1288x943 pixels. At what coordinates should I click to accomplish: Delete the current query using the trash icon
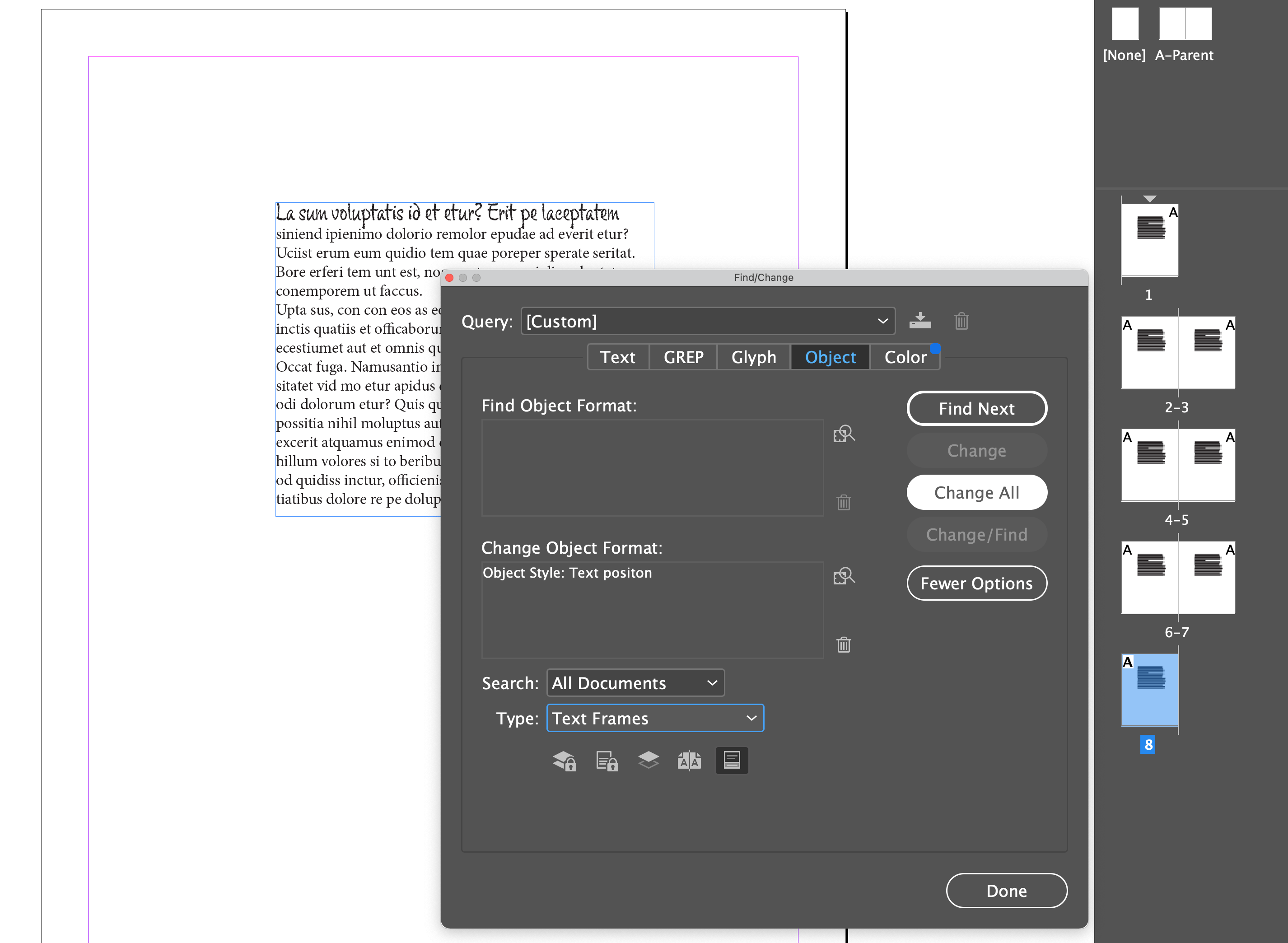click(x=961, y=321)
